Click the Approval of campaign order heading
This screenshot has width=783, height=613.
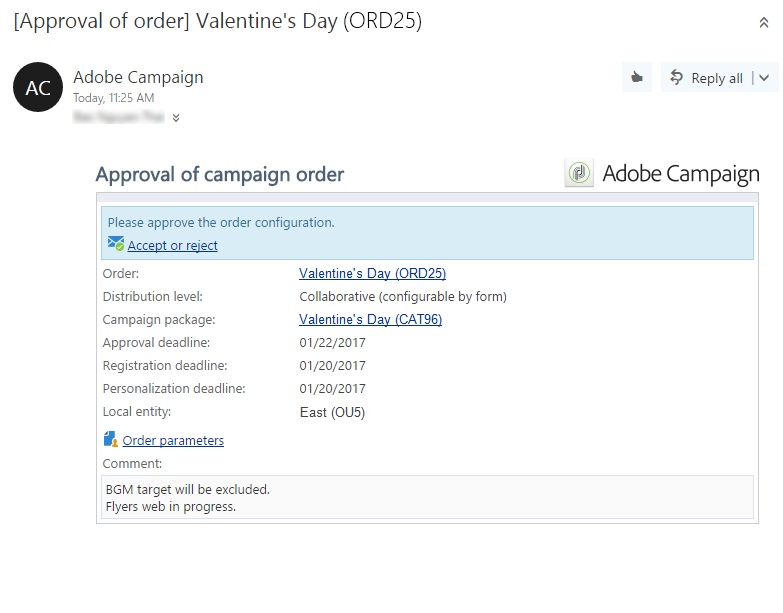pyautogui.click(x=220, y=175)
